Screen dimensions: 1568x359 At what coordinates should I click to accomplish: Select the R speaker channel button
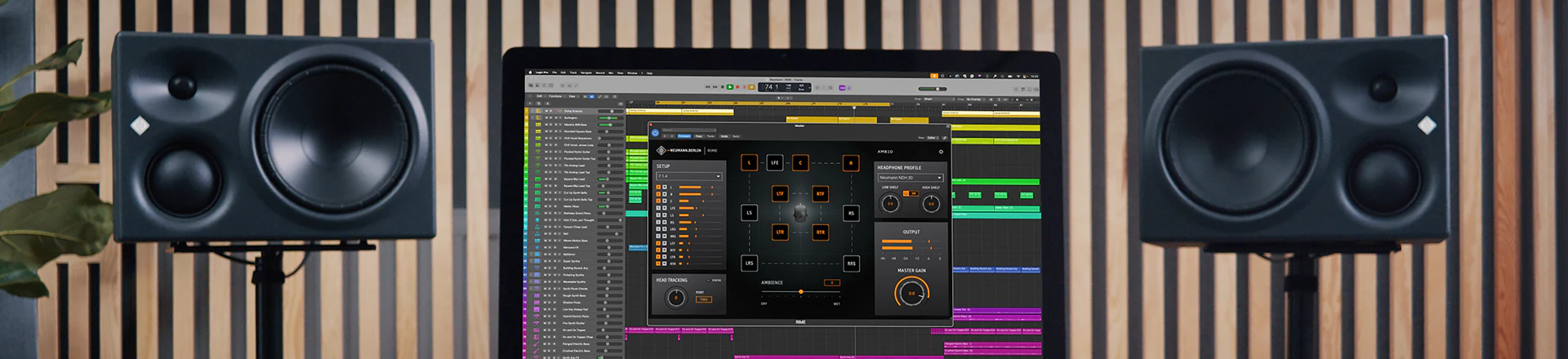pos(851,163)
